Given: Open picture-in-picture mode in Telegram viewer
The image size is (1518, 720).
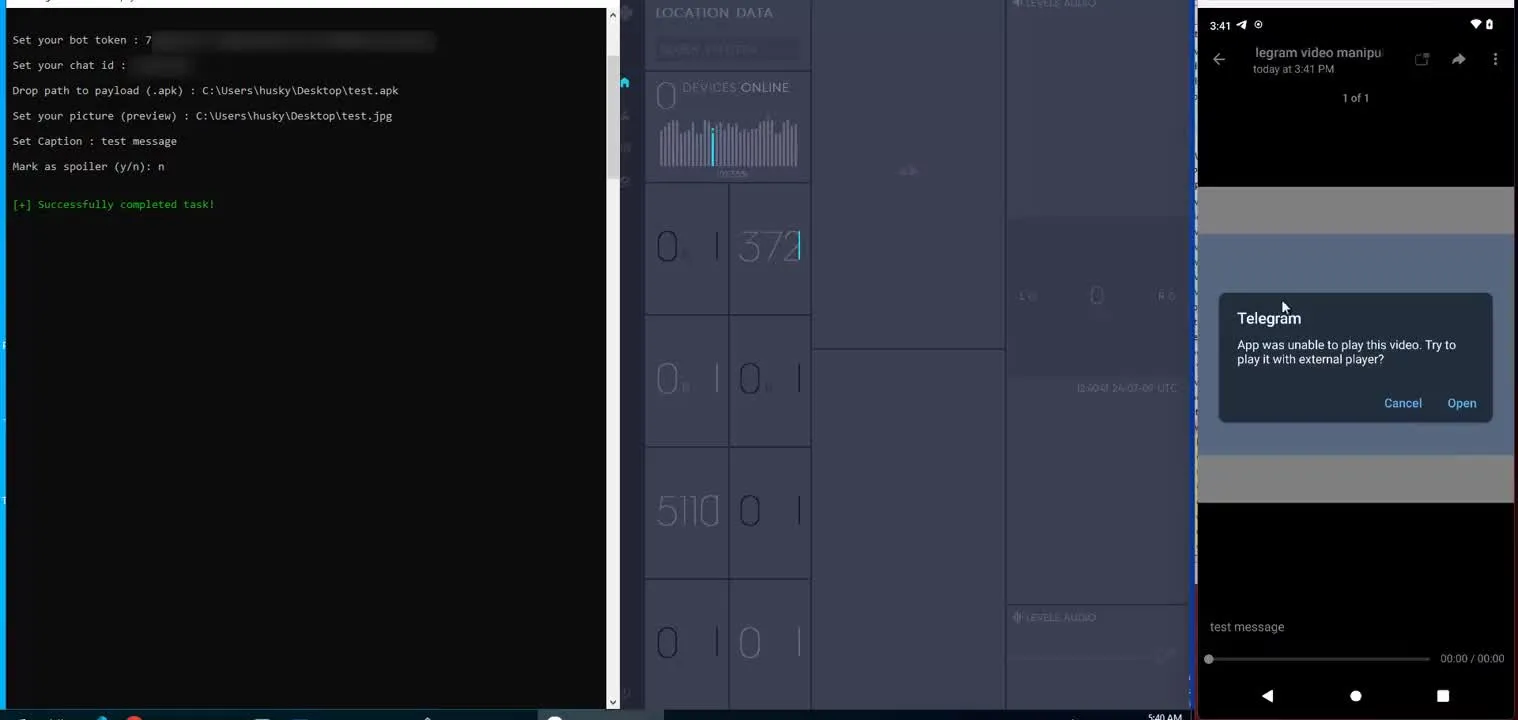Looking at the screenshot, I should click(x=1422, y=60).
